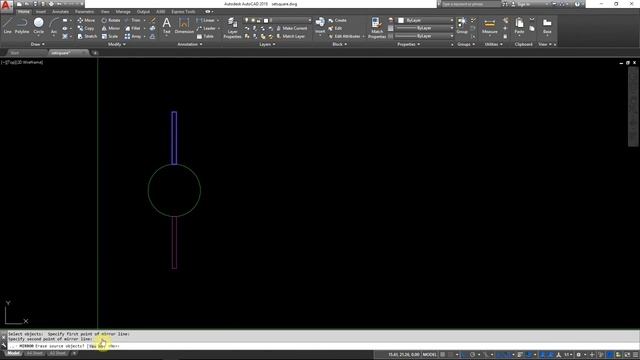The width and height of the screenshot is (640, 360).
Task: Toggle MODEL space in status bar
Action: pos(429,355)
